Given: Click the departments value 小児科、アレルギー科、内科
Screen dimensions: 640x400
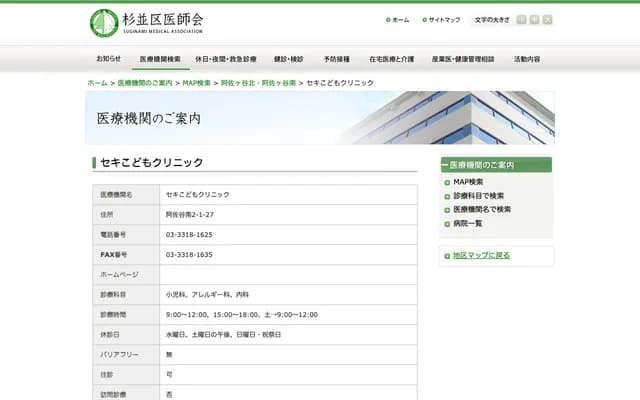Looking at the screenshot, I should coord(207,295).
